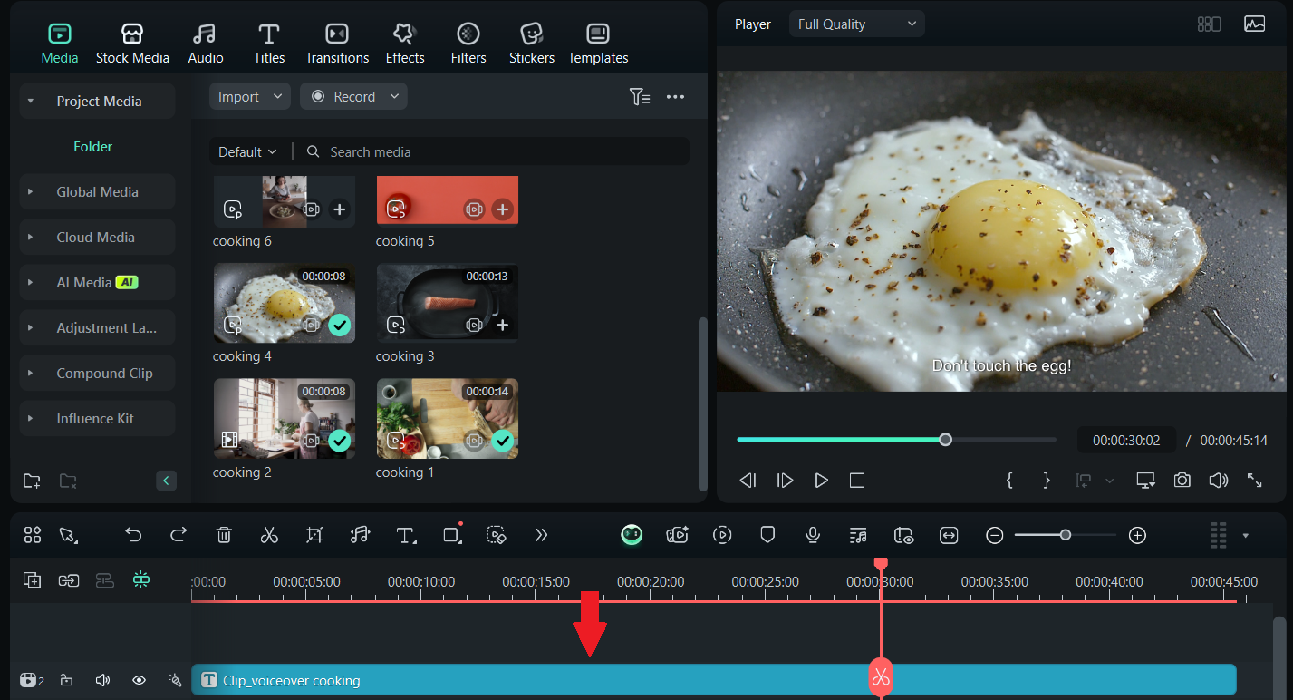The image size is (1293, 700).
Task: Toggle the track audio mute speaker
Action: pos(102,681)
